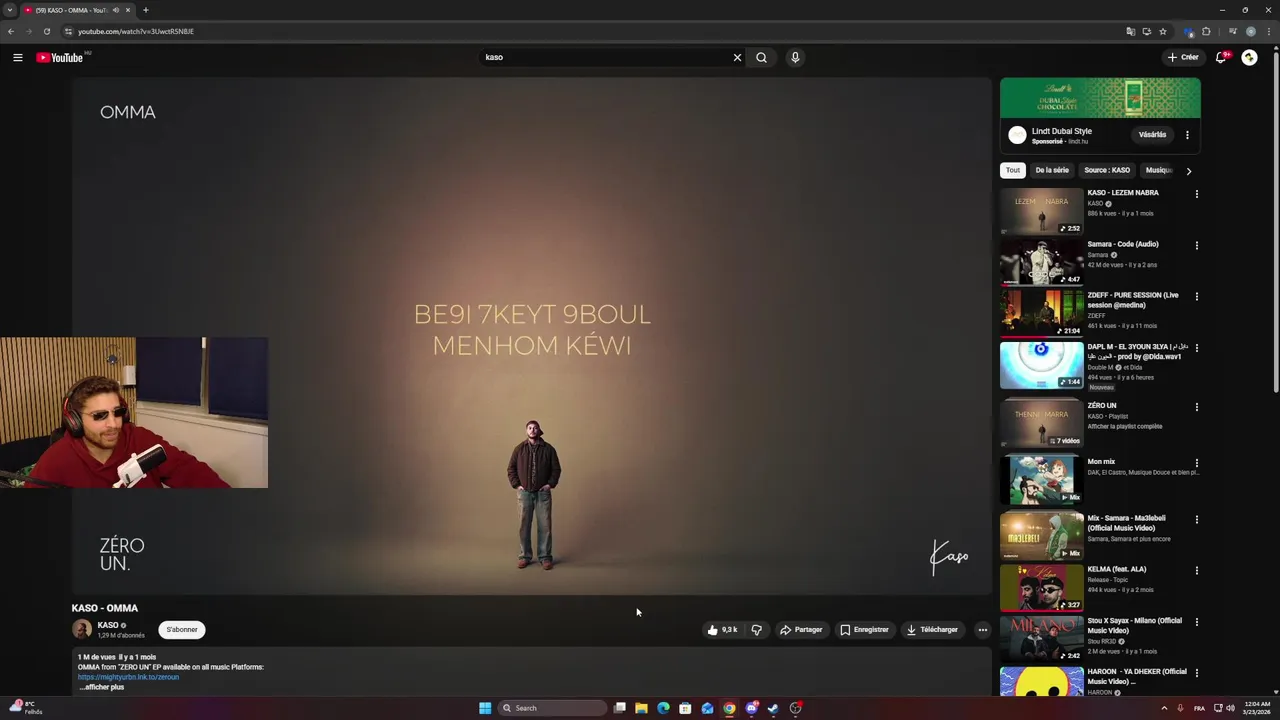Open HAROON - YA DHEKER thumbnail
1280x720 pixels.
click(x=1041, y=682)
